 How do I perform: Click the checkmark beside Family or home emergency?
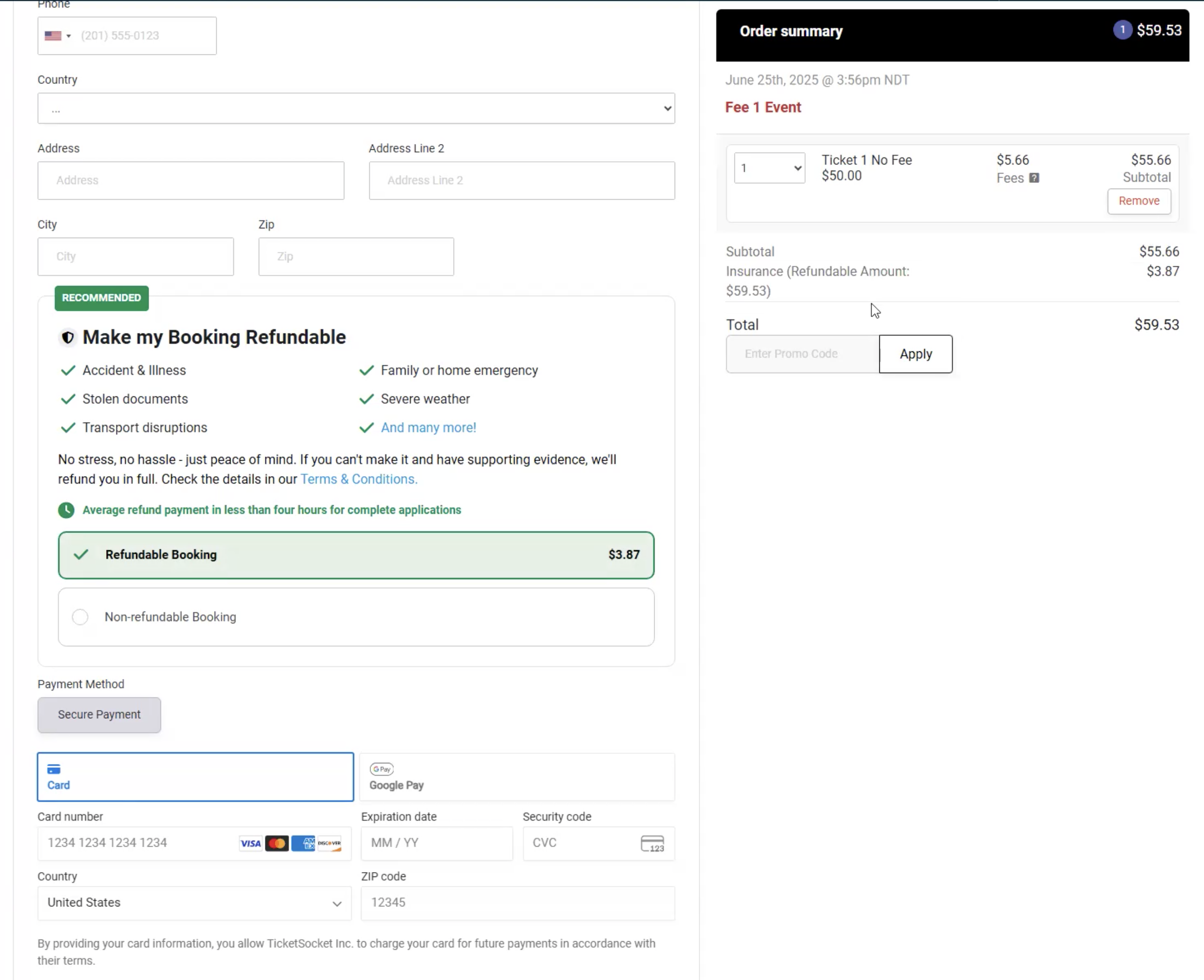tap(367, 371)
